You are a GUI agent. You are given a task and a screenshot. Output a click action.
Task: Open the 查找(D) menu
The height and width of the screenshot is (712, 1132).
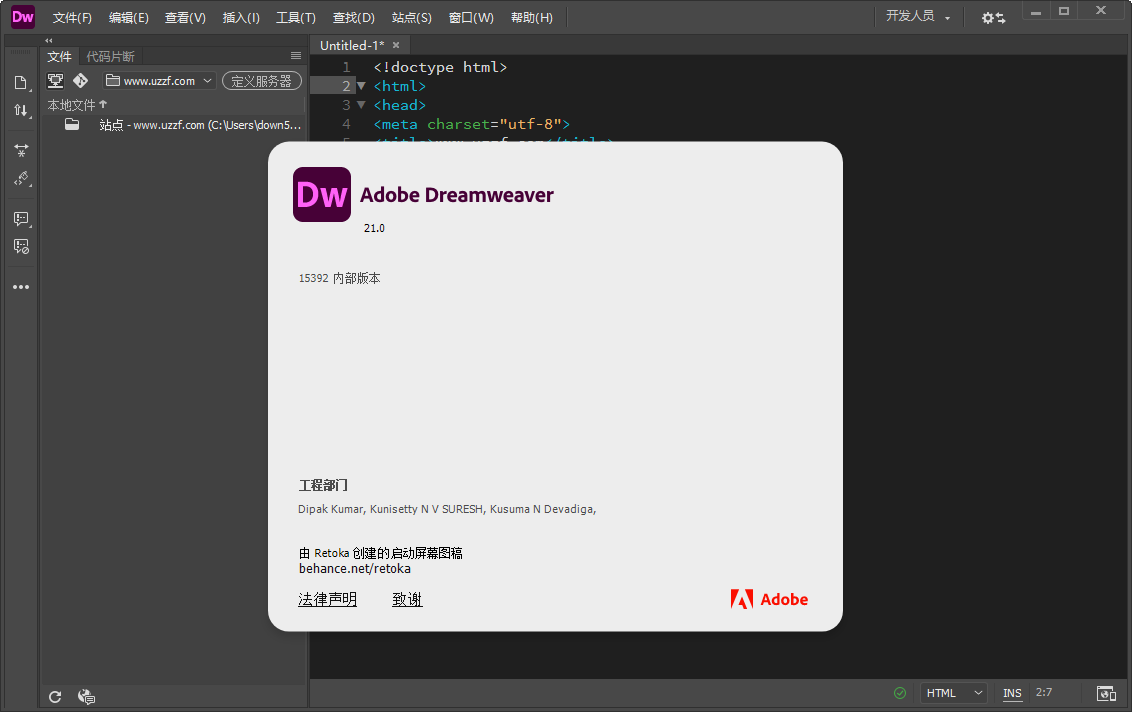tap(354, 18)
